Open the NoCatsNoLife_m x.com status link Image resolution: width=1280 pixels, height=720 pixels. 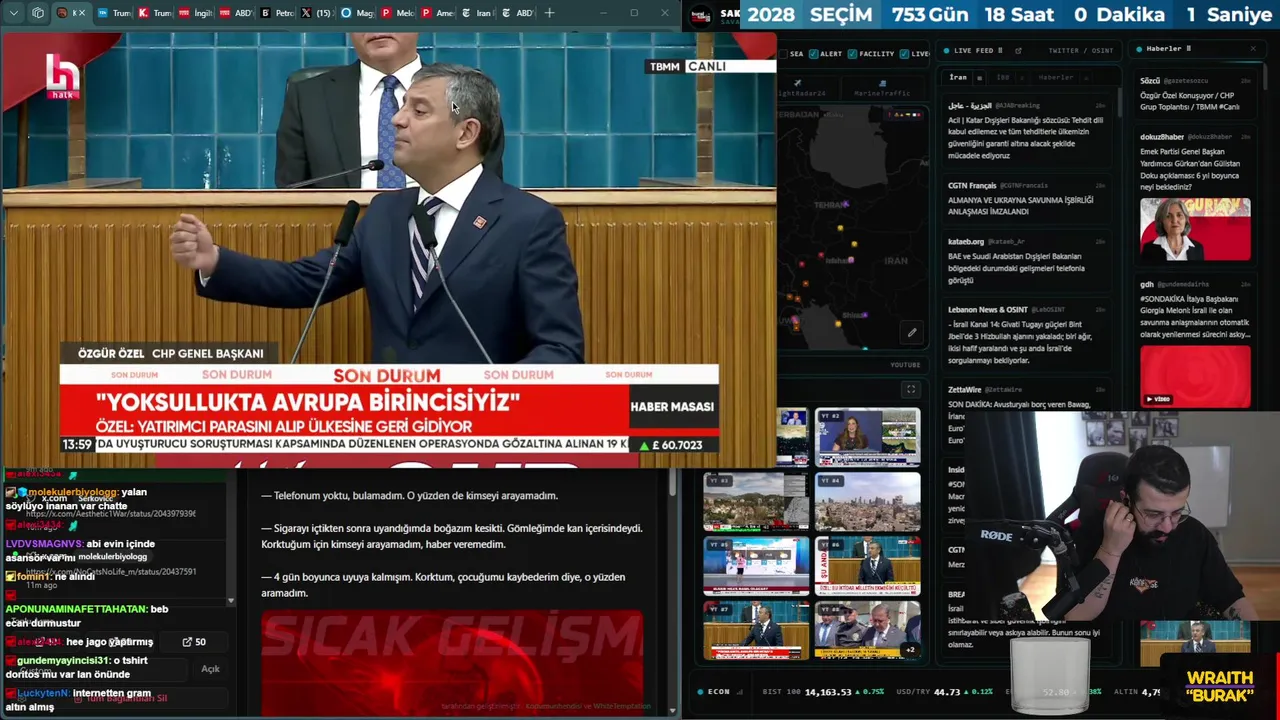coord(111,572)
